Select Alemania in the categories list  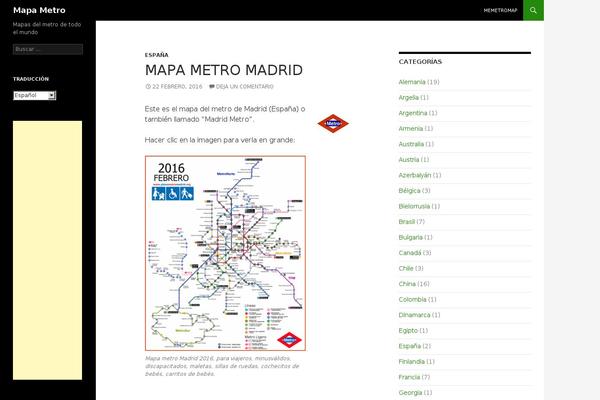(x=411, y=81)
